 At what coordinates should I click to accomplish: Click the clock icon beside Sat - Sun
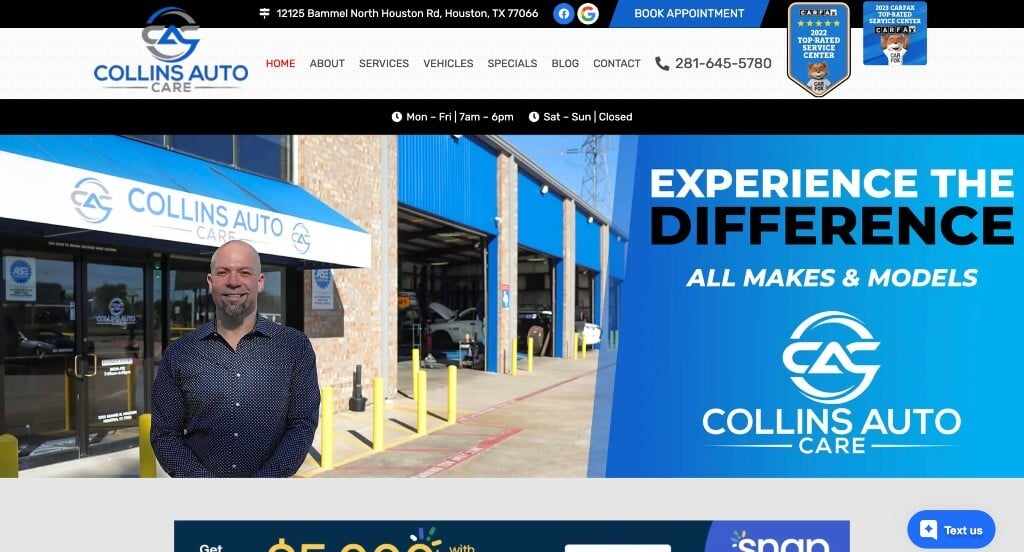point(534,117)
